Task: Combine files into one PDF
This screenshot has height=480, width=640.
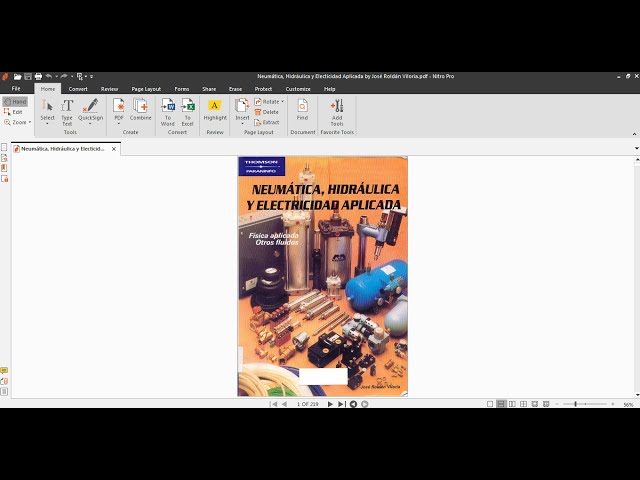Action: click(140, 109)
